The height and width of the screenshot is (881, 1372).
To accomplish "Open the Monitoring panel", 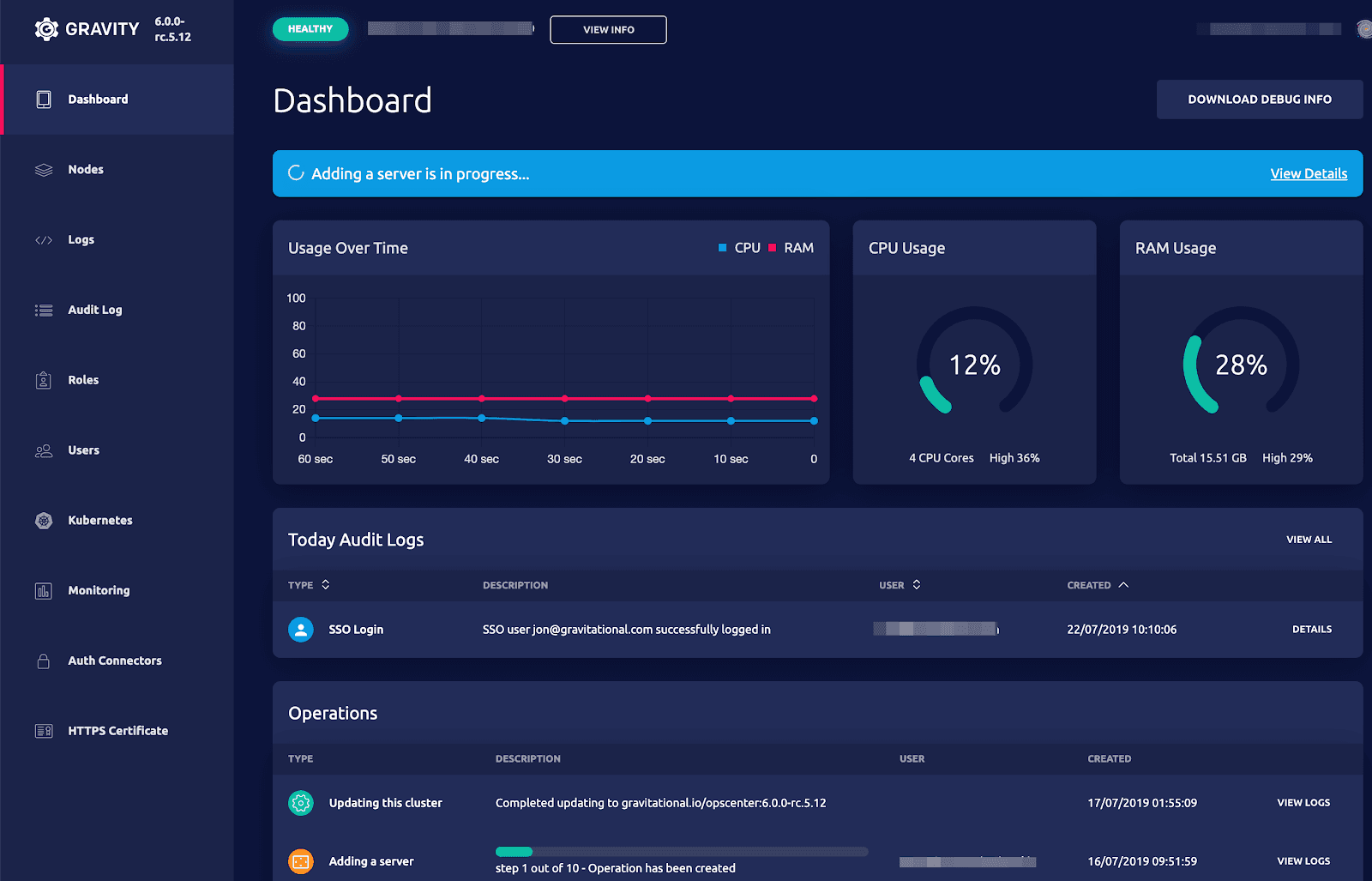I will point(99,590).
